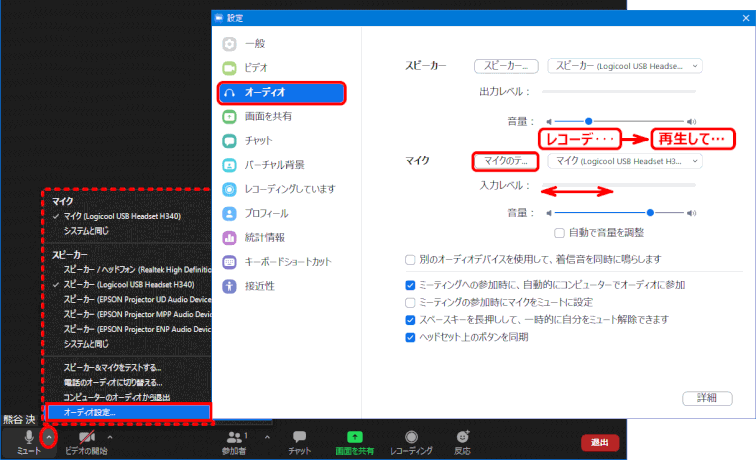The height and width of the screenshot is (460, 756).
Task: Click the 出力レベル meter bar
Action: [619, 91]
